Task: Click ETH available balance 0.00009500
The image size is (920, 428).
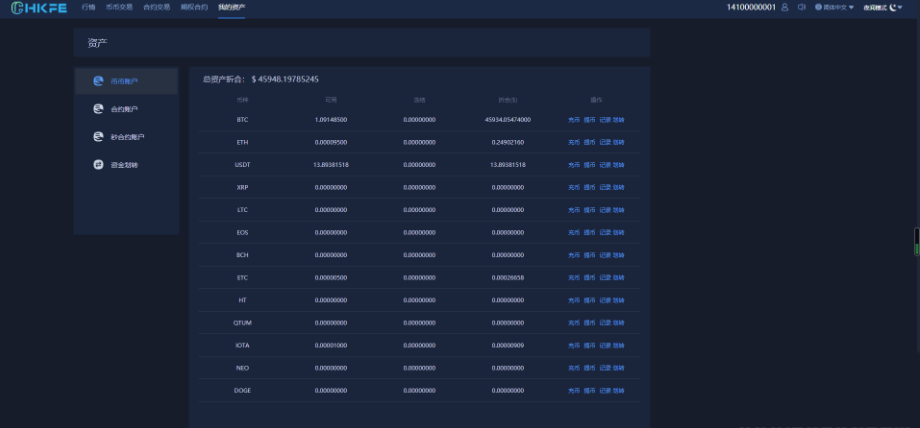Action: pos(331,142)
